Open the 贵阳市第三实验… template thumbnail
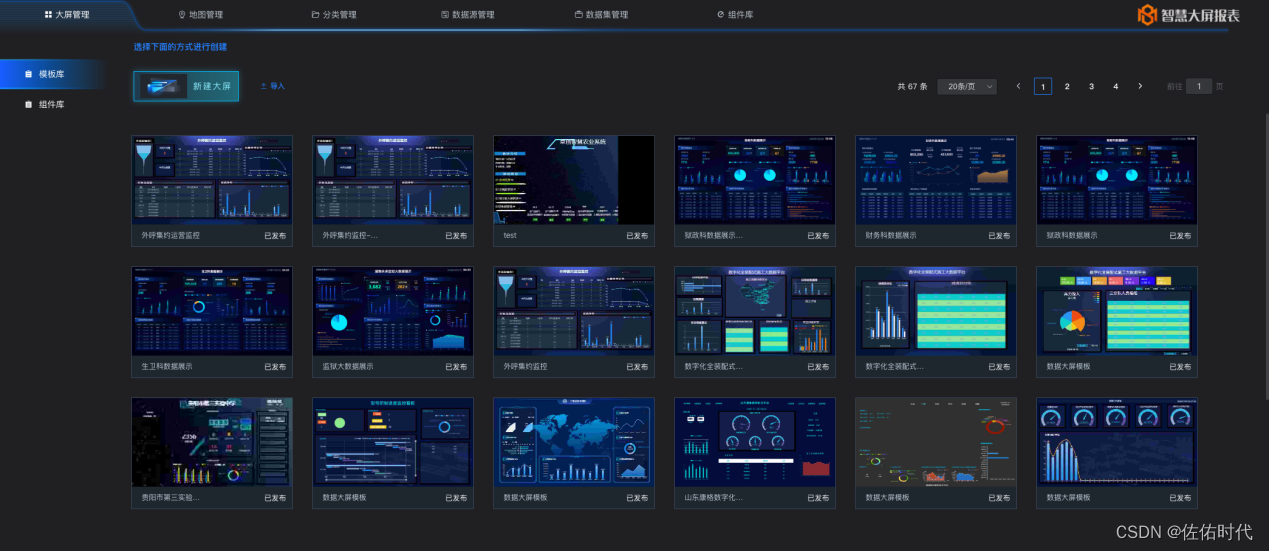The width and height of the screenshot is (1269, 551). pos(212,442)
